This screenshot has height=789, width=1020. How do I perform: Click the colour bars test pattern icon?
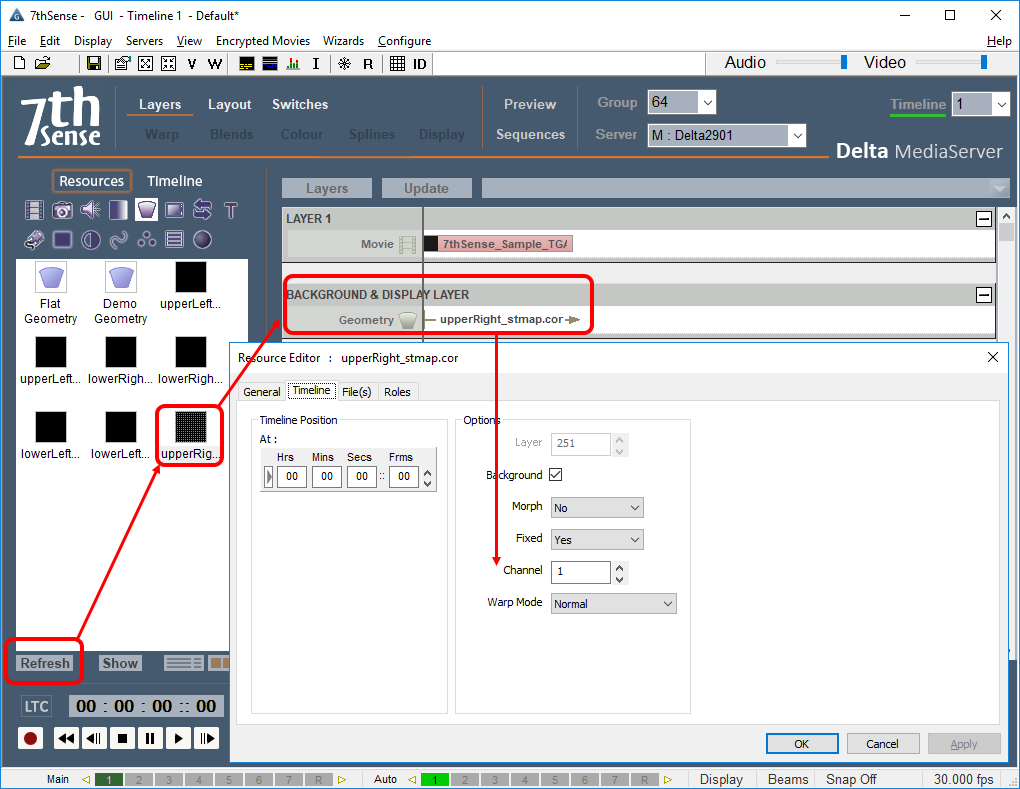(270, 64)
